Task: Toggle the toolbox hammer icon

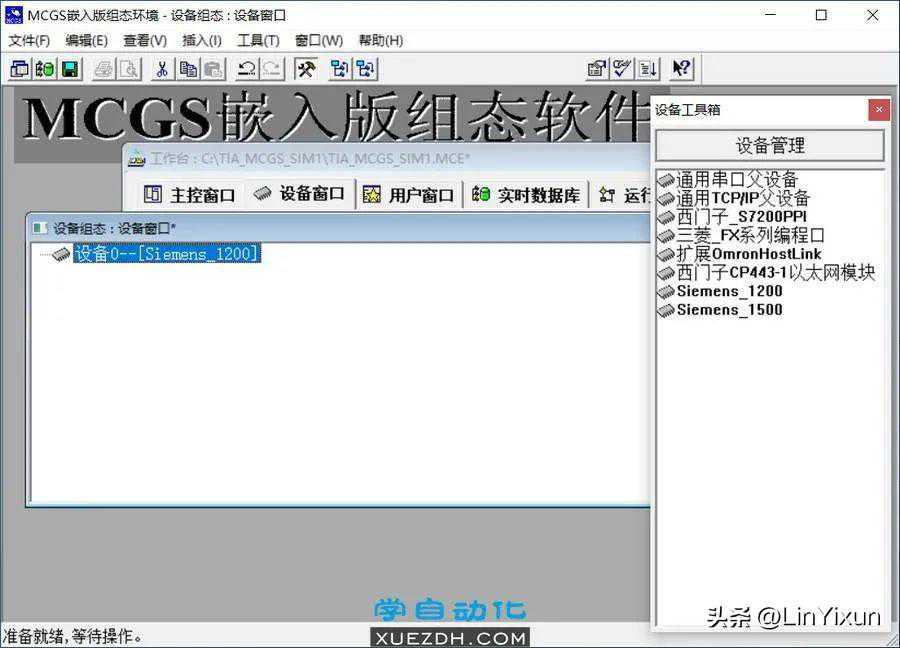Action: click(x=307, y=69)
